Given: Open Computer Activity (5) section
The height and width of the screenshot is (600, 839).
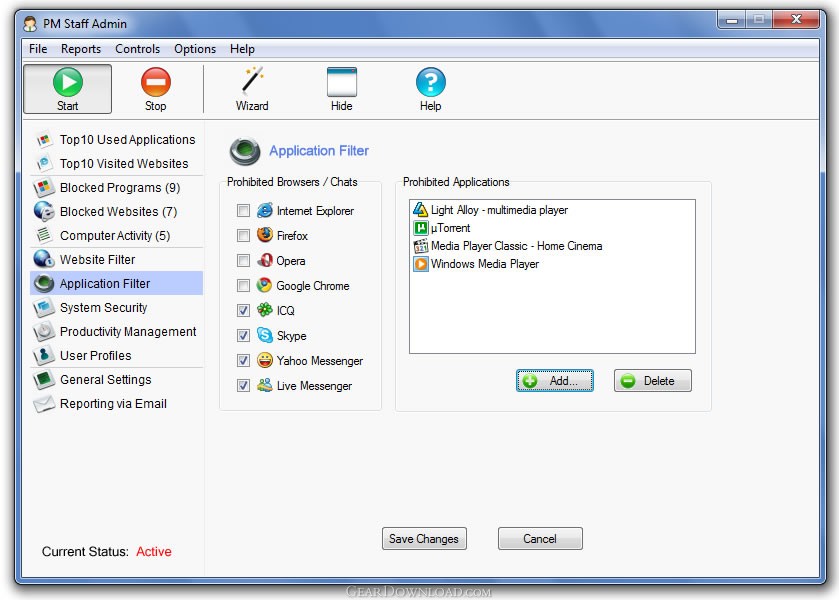Looking at the screenshot, I should [x=117, y=236].
